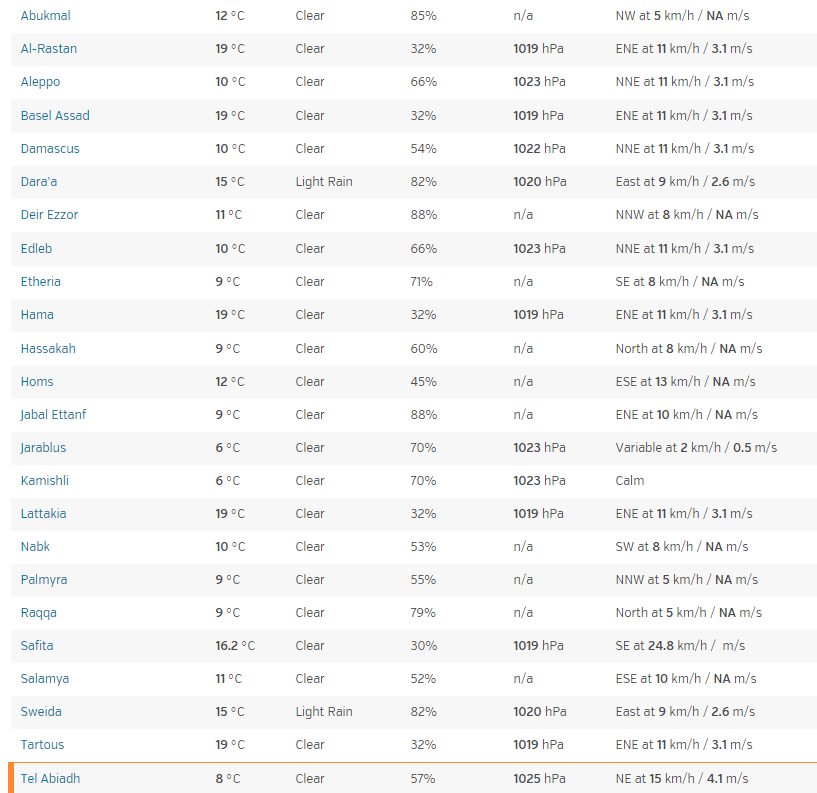This screenshot has width=817, height=793.
Task: View Safita weather details
Action: pos(36,646)
